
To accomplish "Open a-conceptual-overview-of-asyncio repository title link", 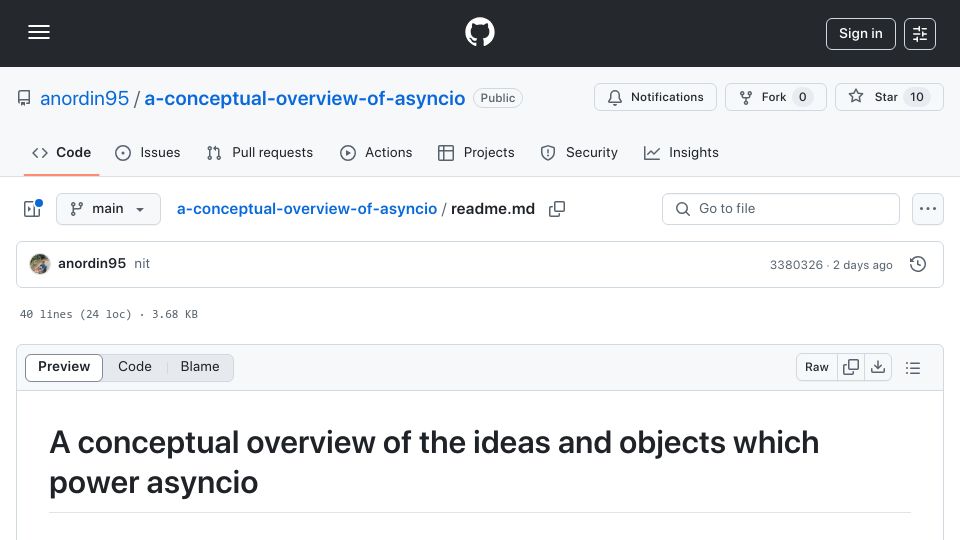I will pyautogui.click(x=304, y=98).
